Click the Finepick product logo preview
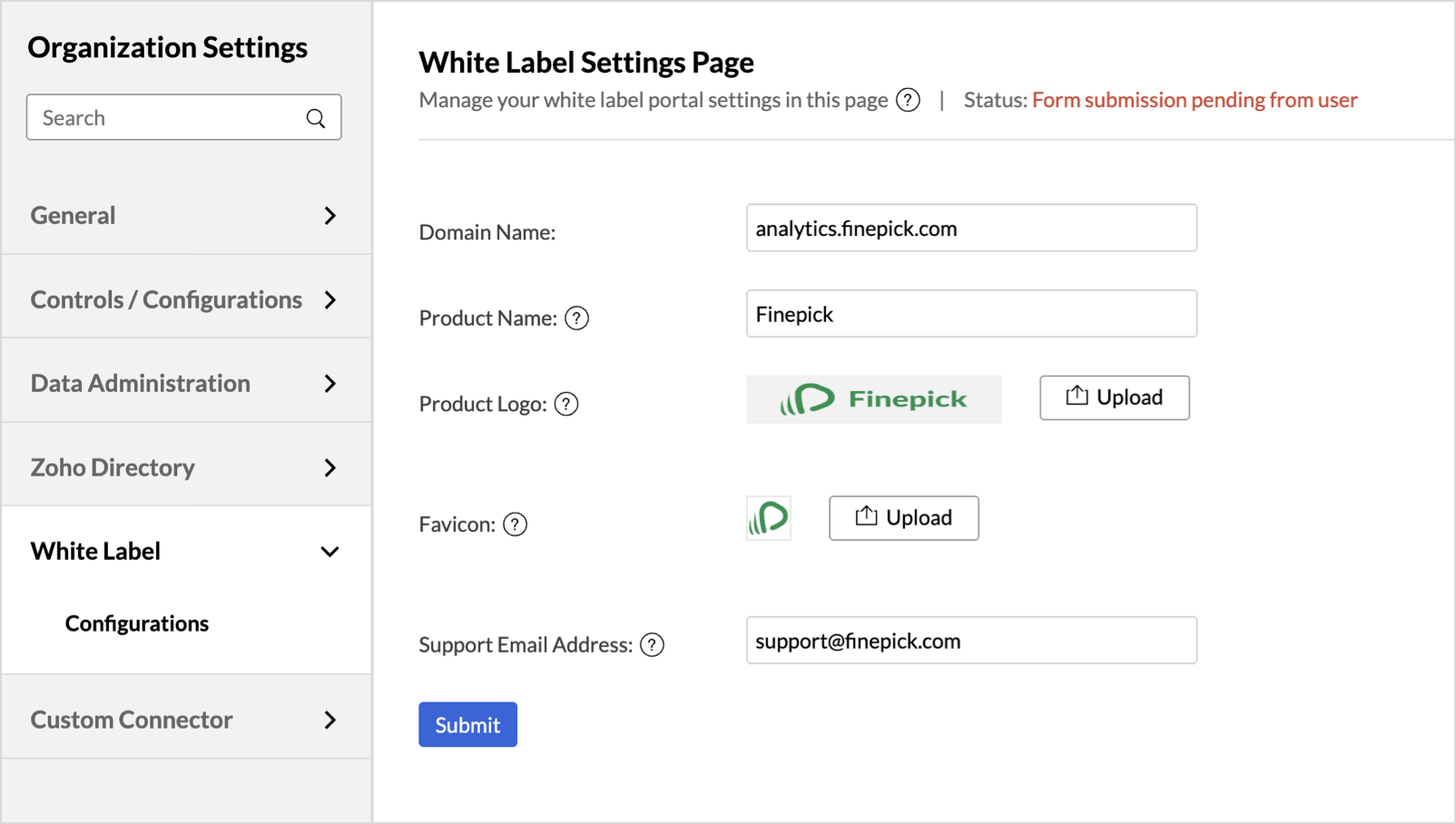 click(873, 399)
